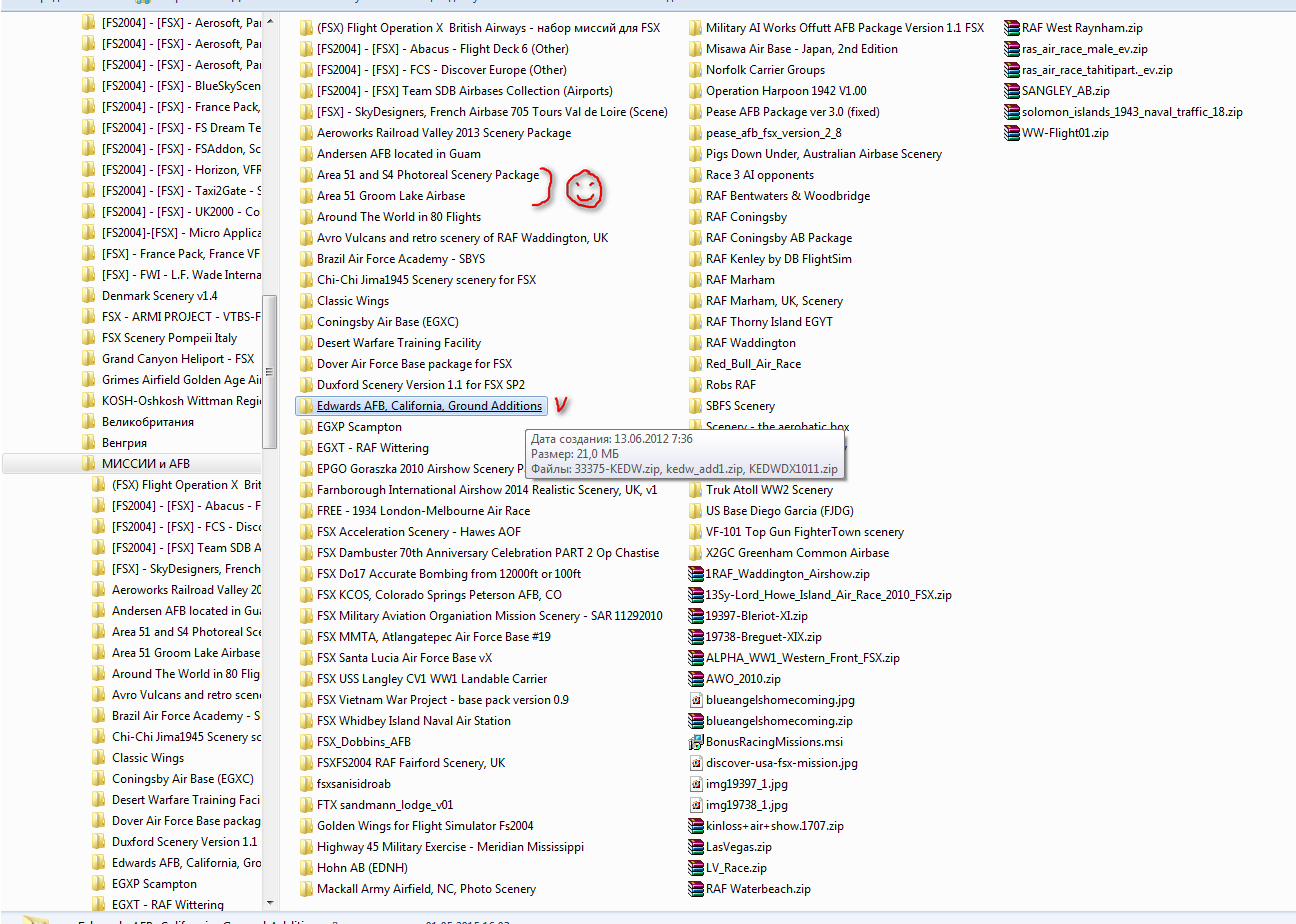Click the FSX_Dobbins_AFB folder icon
This screenshot has height=924, width=1296.
click(307, 742)
